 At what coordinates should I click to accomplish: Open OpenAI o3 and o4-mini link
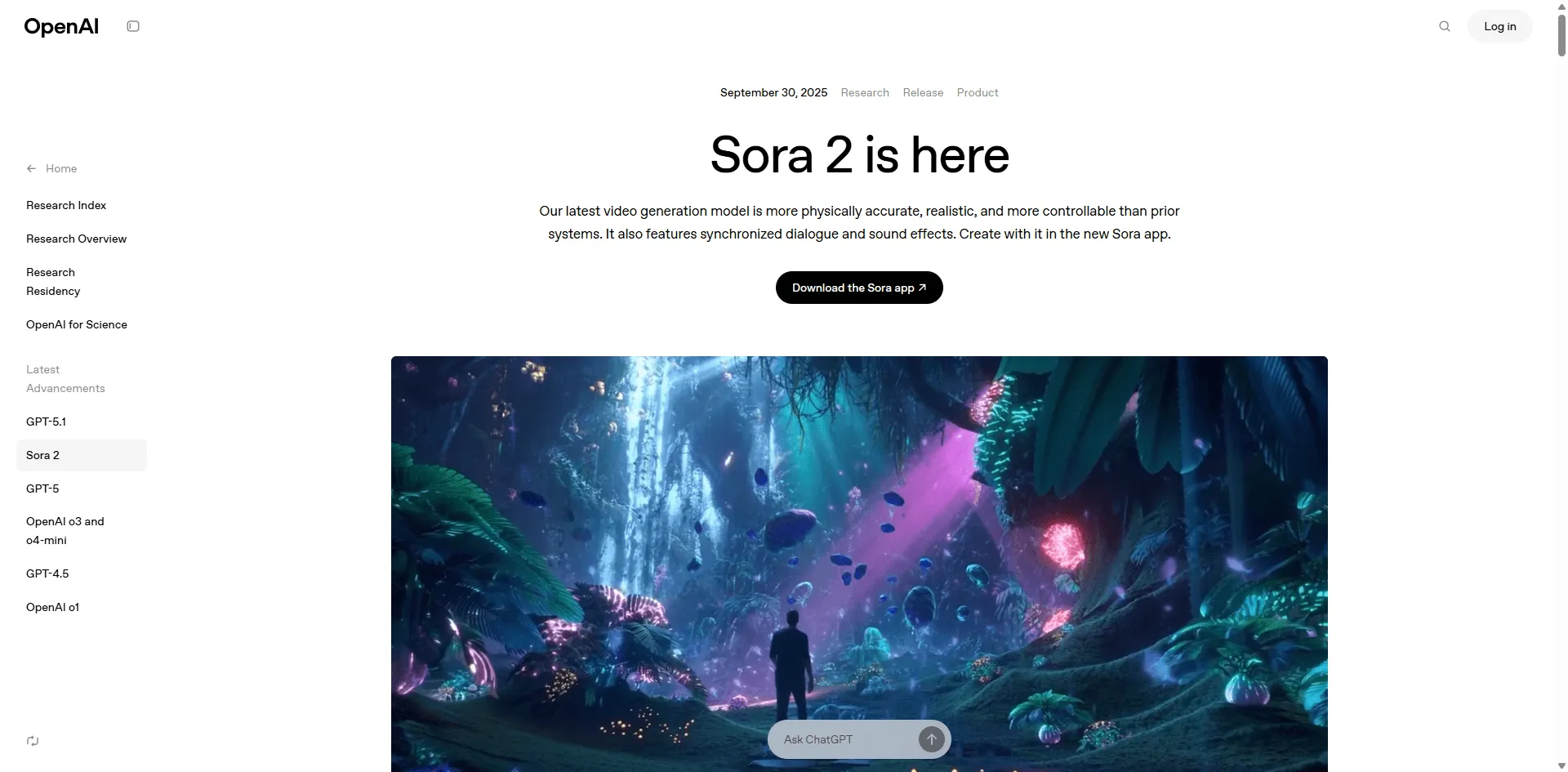65,531
